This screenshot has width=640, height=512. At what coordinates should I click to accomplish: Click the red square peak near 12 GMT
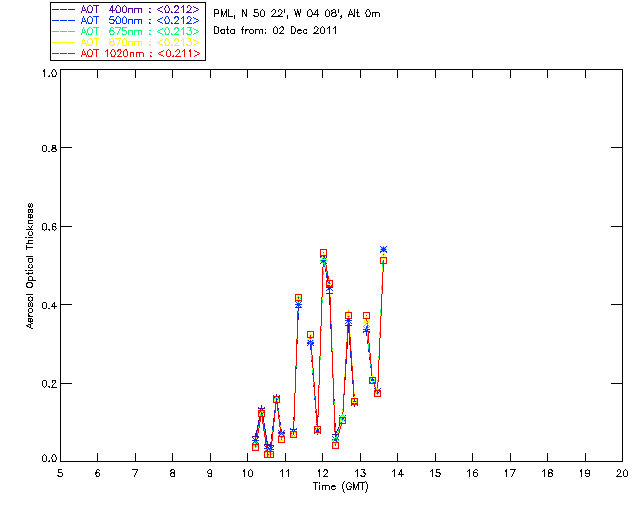point(323,253)
